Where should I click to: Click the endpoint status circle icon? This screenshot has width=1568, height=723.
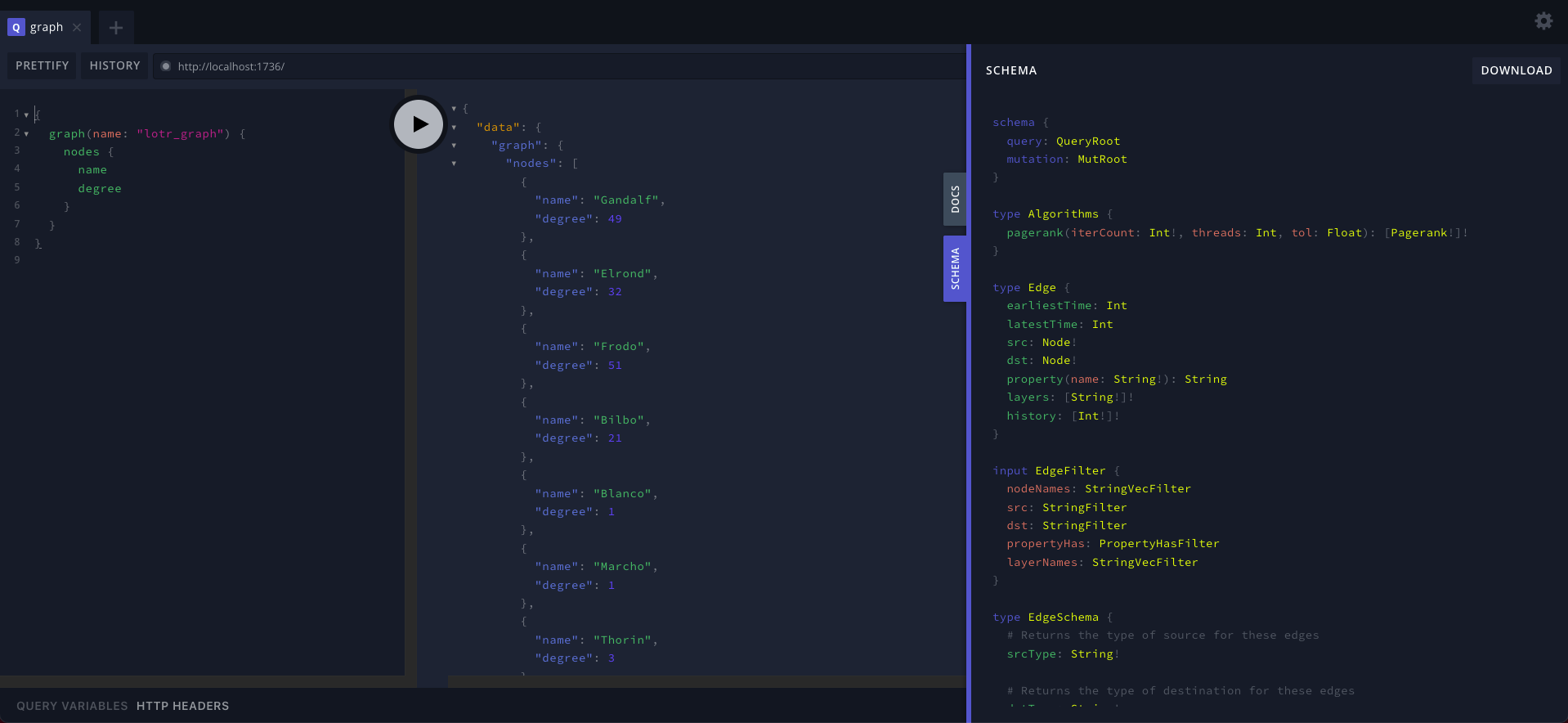pyautogui.click(x=166, y=66)
